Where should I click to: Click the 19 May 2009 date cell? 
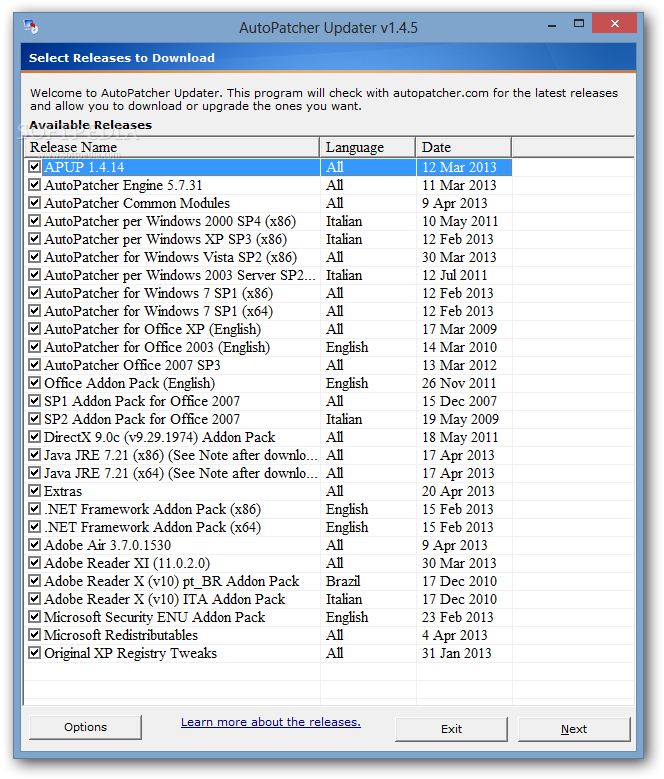(x=460, y=419)
